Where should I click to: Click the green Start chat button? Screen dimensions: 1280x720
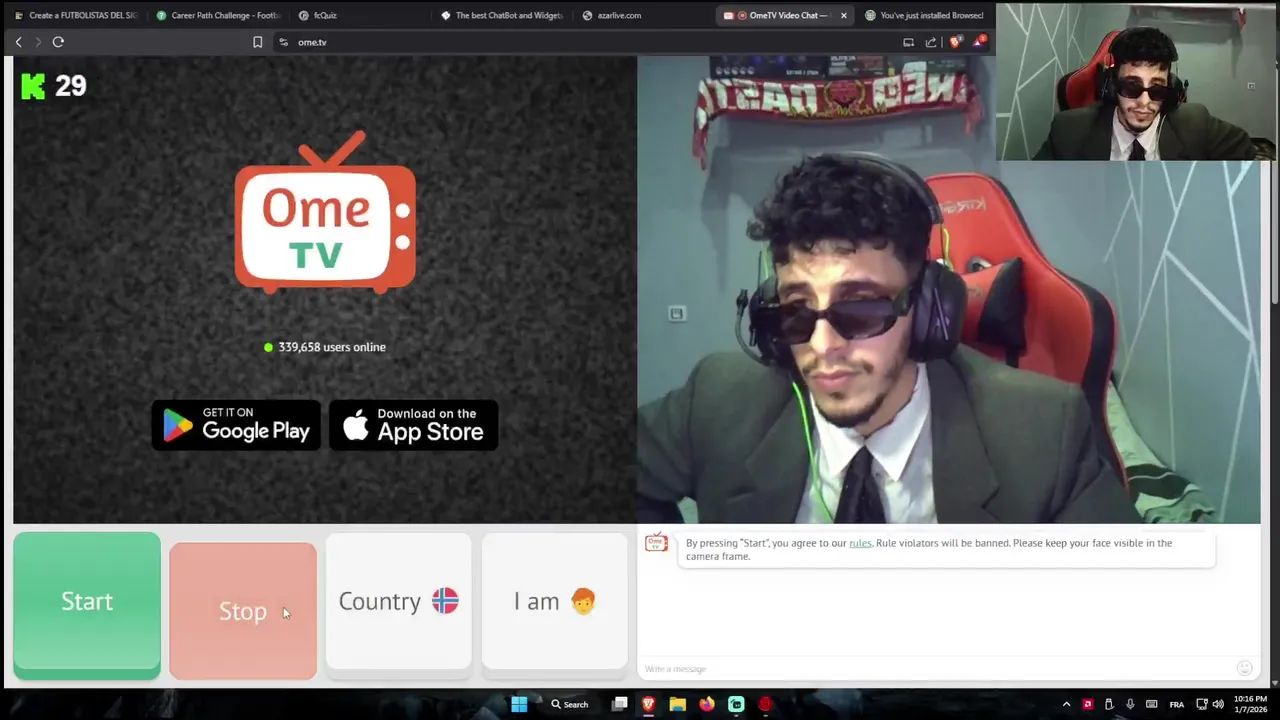point(87,605)
